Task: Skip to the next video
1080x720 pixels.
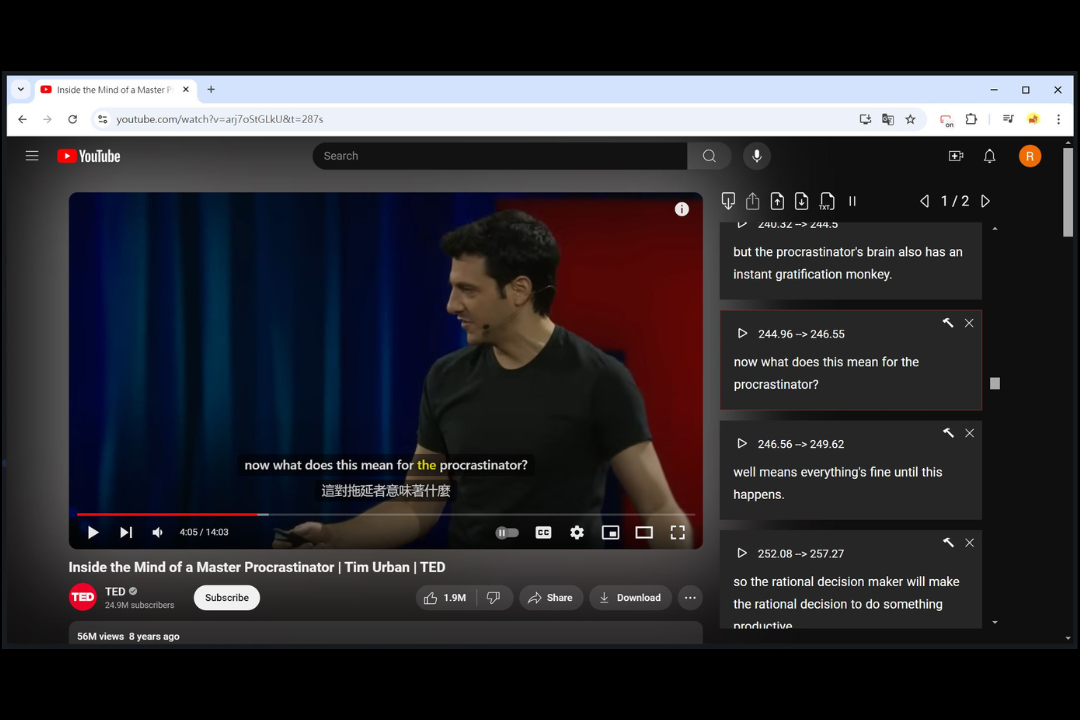Action: [125, 532]
